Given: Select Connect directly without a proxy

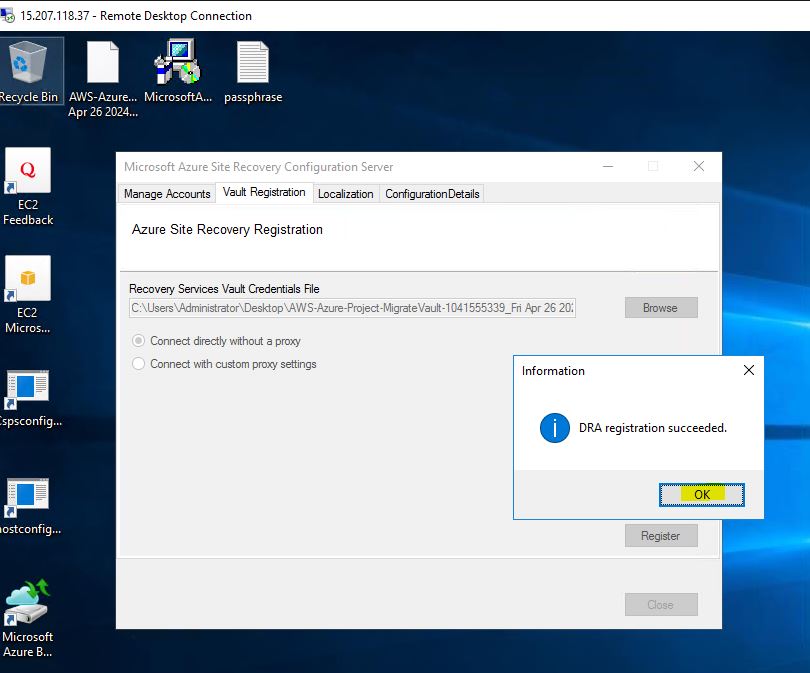Looking at the screenshot, I should (139, 341).
